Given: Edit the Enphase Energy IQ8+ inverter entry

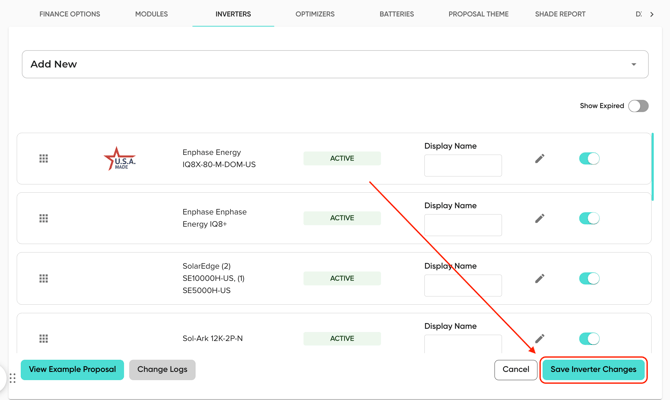Looking at the screenshot, I should pos(539,218).
